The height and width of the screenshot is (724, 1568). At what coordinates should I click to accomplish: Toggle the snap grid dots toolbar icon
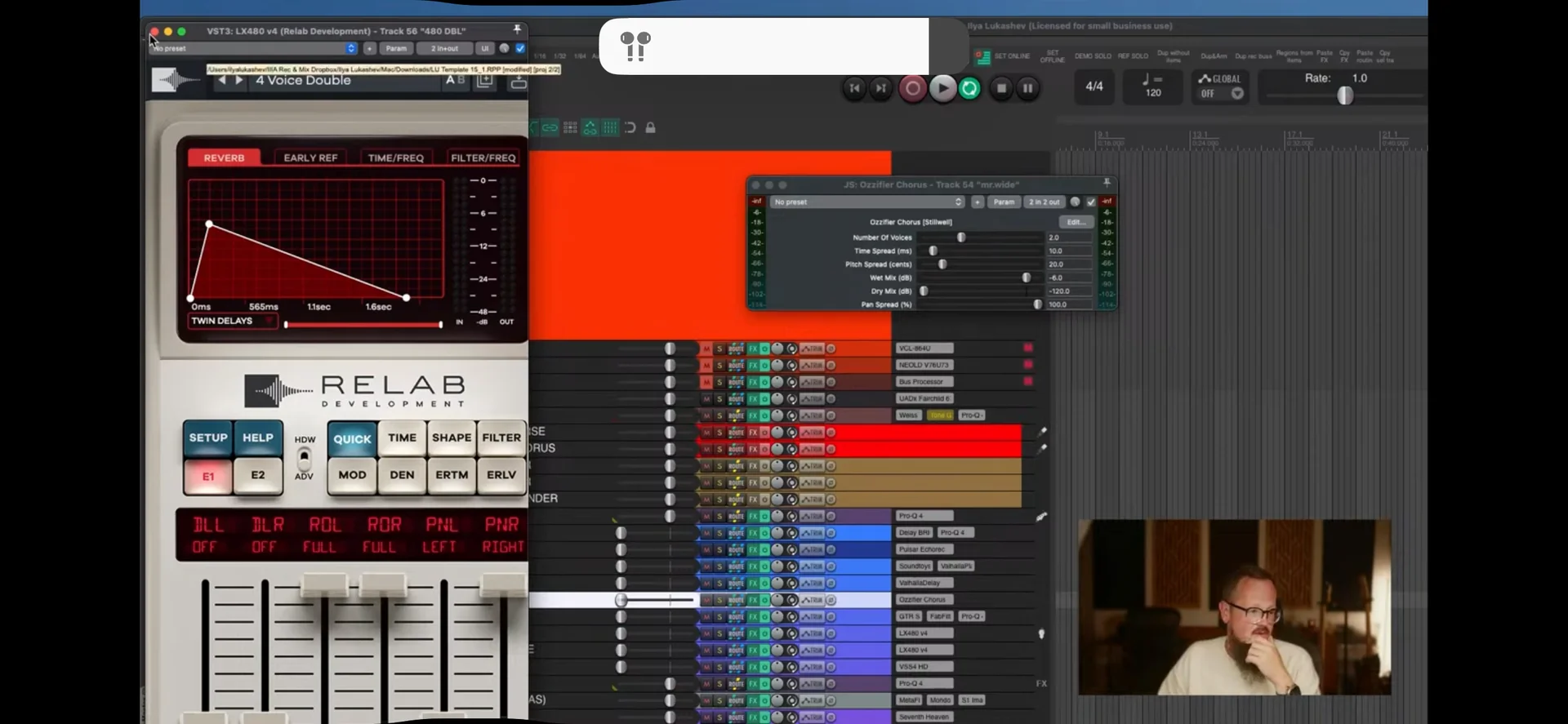tap(570, 127)
